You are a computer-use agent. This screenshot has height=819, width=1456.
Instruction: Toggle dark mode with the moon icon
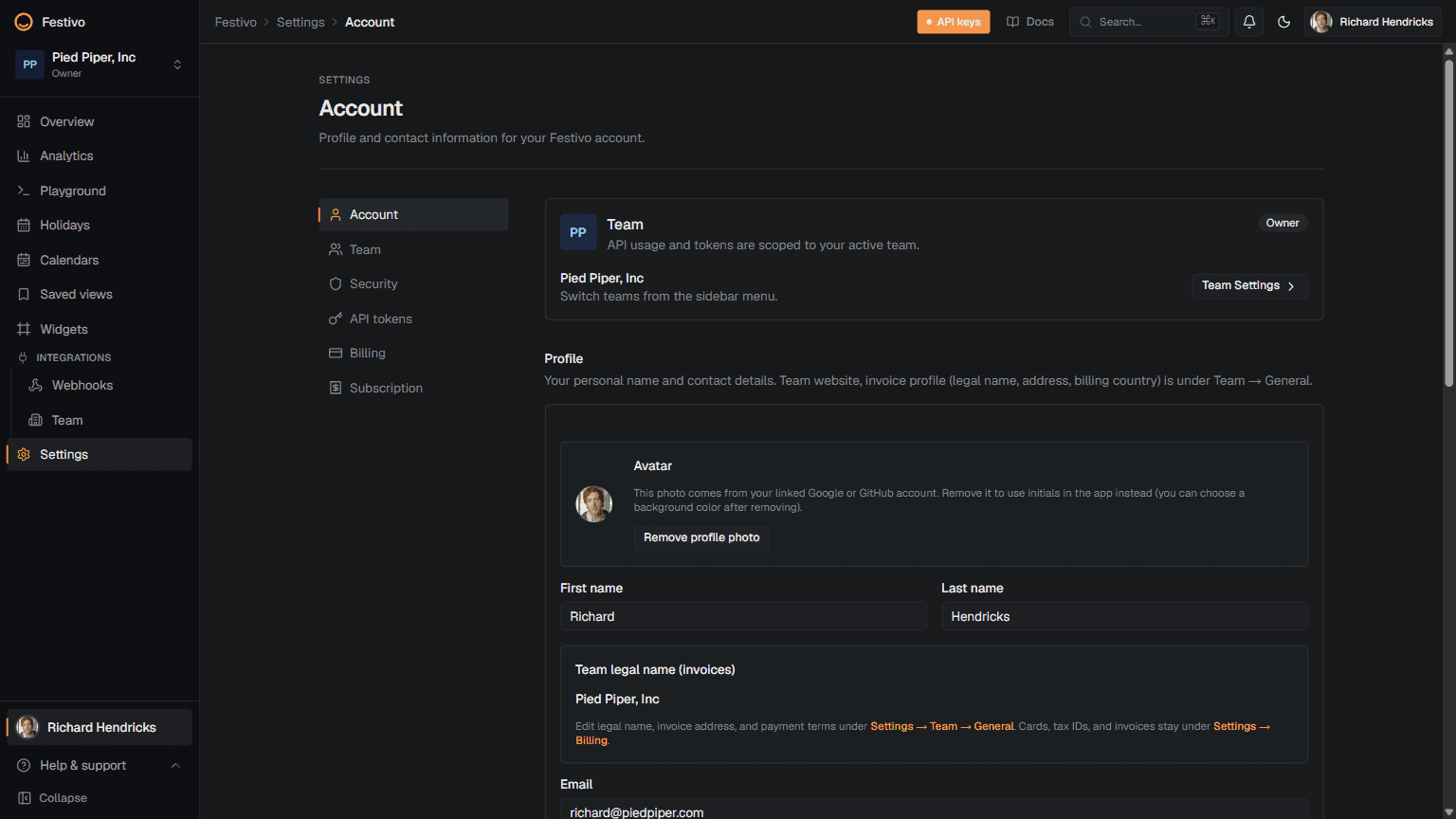click(1284, 22)
